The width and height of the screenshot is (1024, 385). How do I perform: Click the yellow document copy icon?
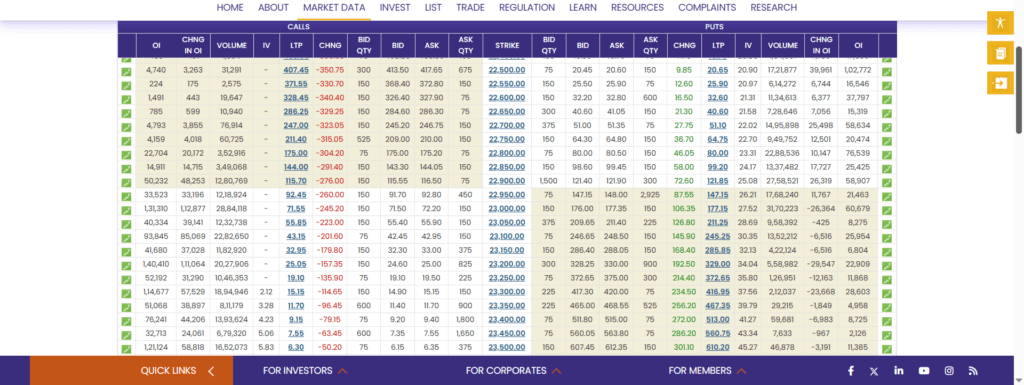click(x=1000, y=53)
